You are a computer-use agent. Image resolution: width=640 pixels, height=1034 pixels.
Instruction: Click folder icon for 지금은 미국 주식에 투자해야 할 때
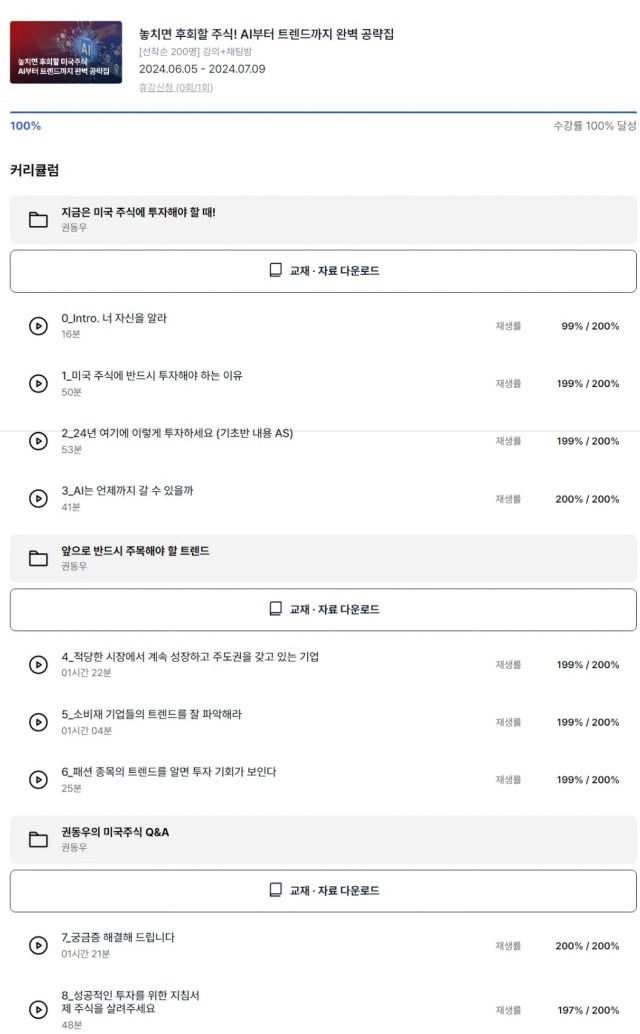38,220
